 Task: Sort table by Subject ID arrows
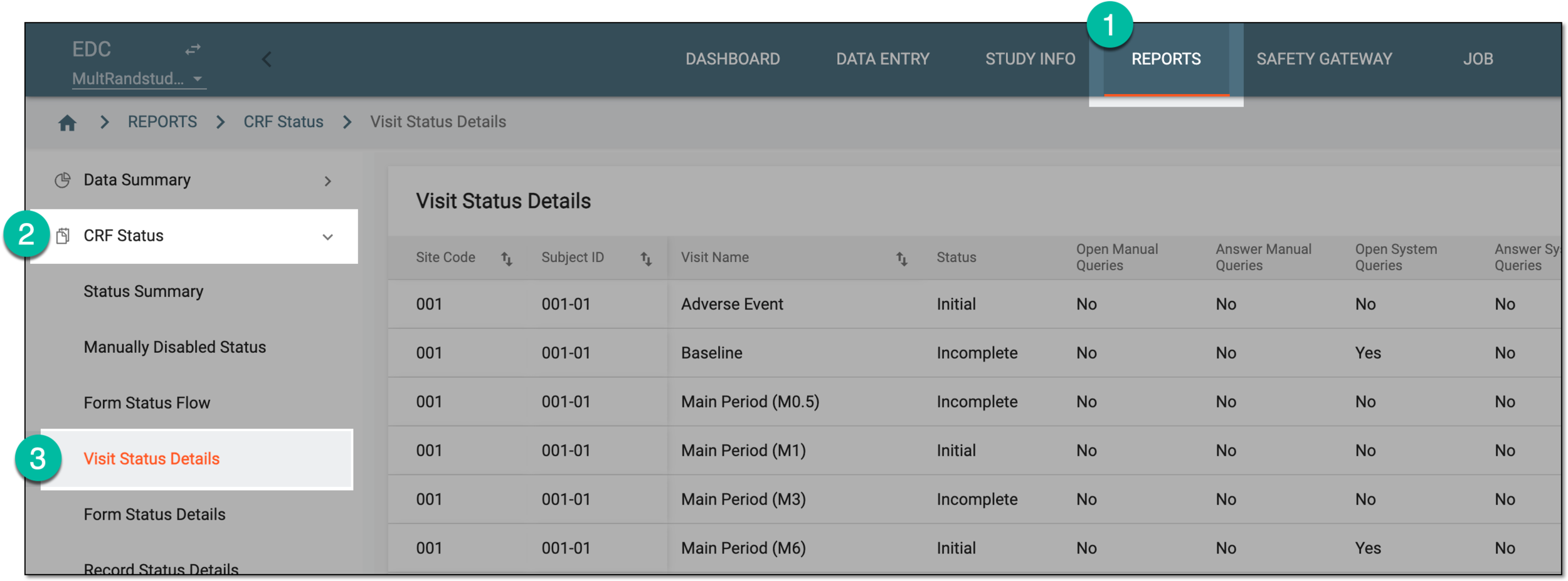click(646, 258)
